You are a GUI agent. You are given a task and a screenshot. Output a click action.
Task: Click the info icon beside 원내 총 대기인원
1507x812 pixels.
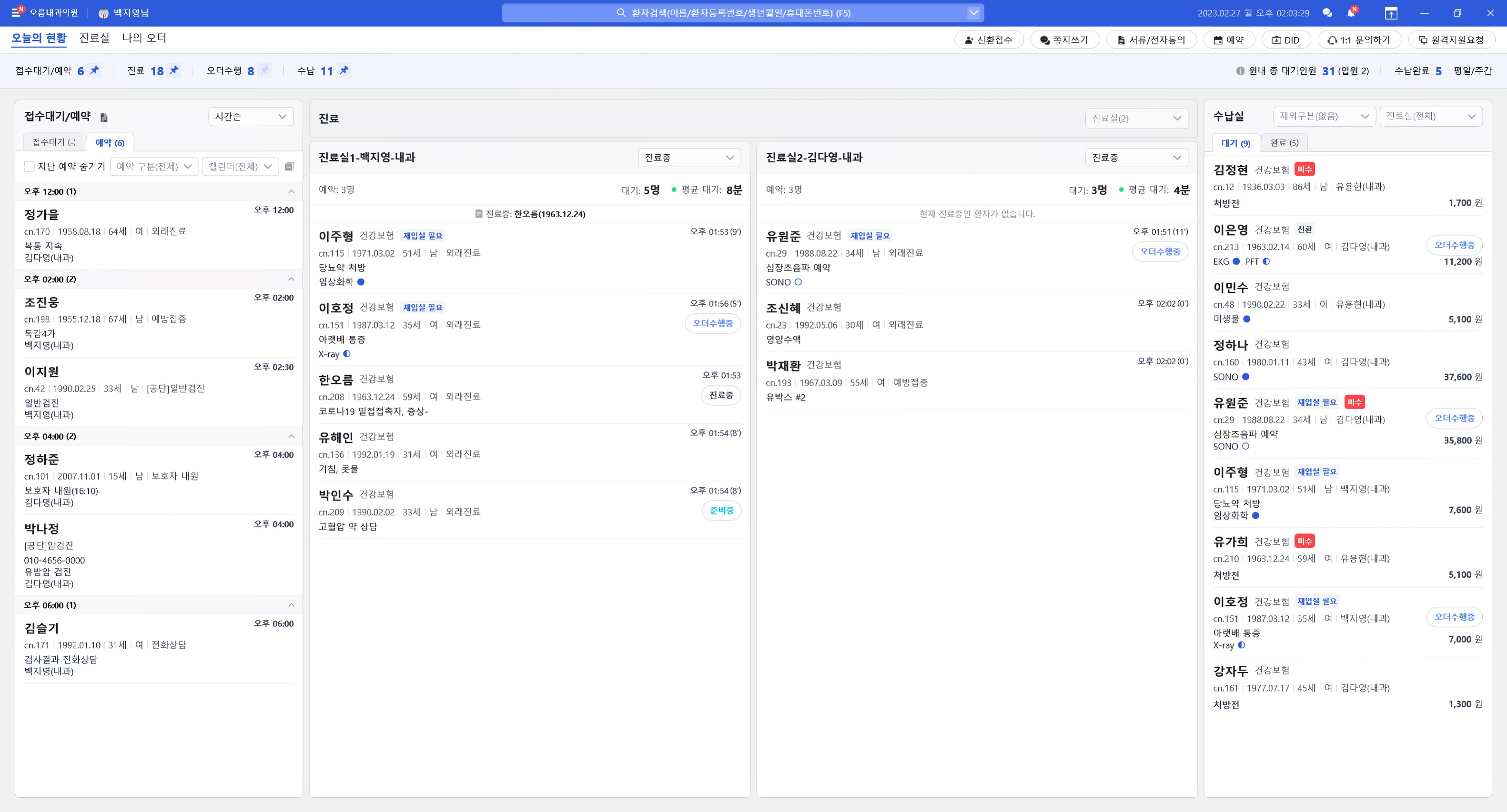(x=1240, y=71)
